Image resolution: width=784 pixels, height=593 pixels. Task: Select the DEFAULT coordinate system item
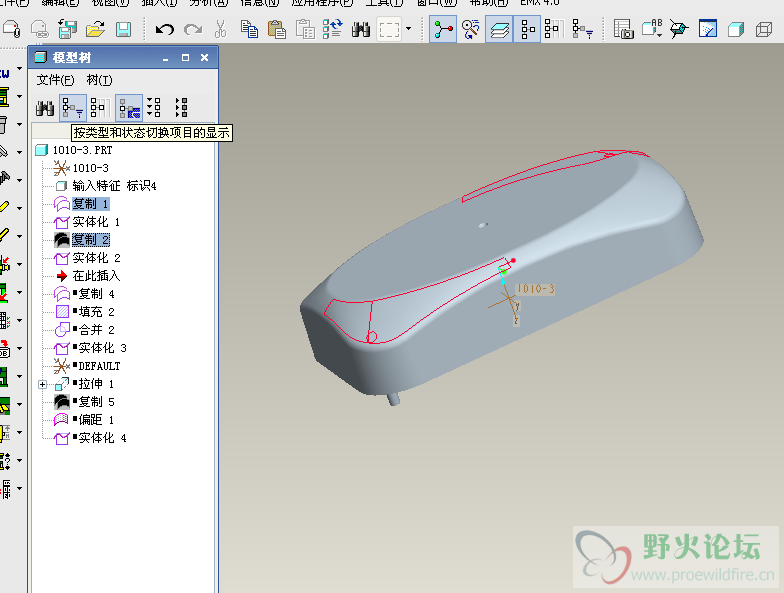coord(87,366)
